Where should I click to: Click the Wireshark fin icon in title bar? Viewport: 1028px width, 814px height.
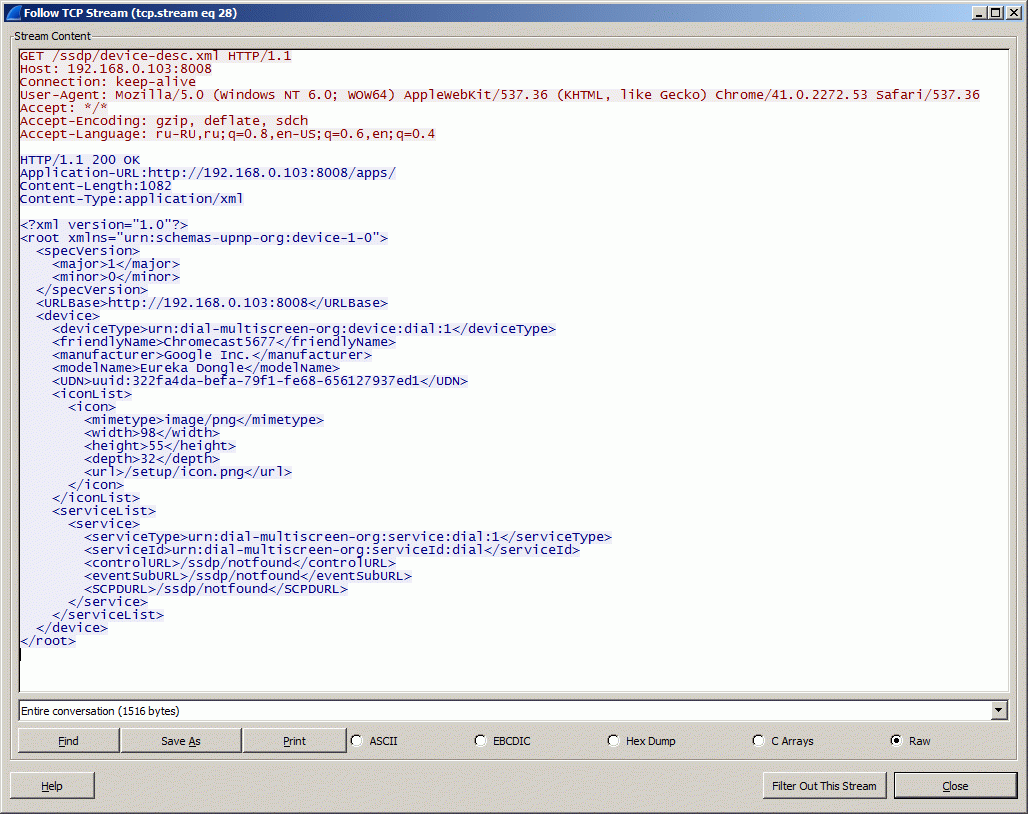click(x=13, y=12)
